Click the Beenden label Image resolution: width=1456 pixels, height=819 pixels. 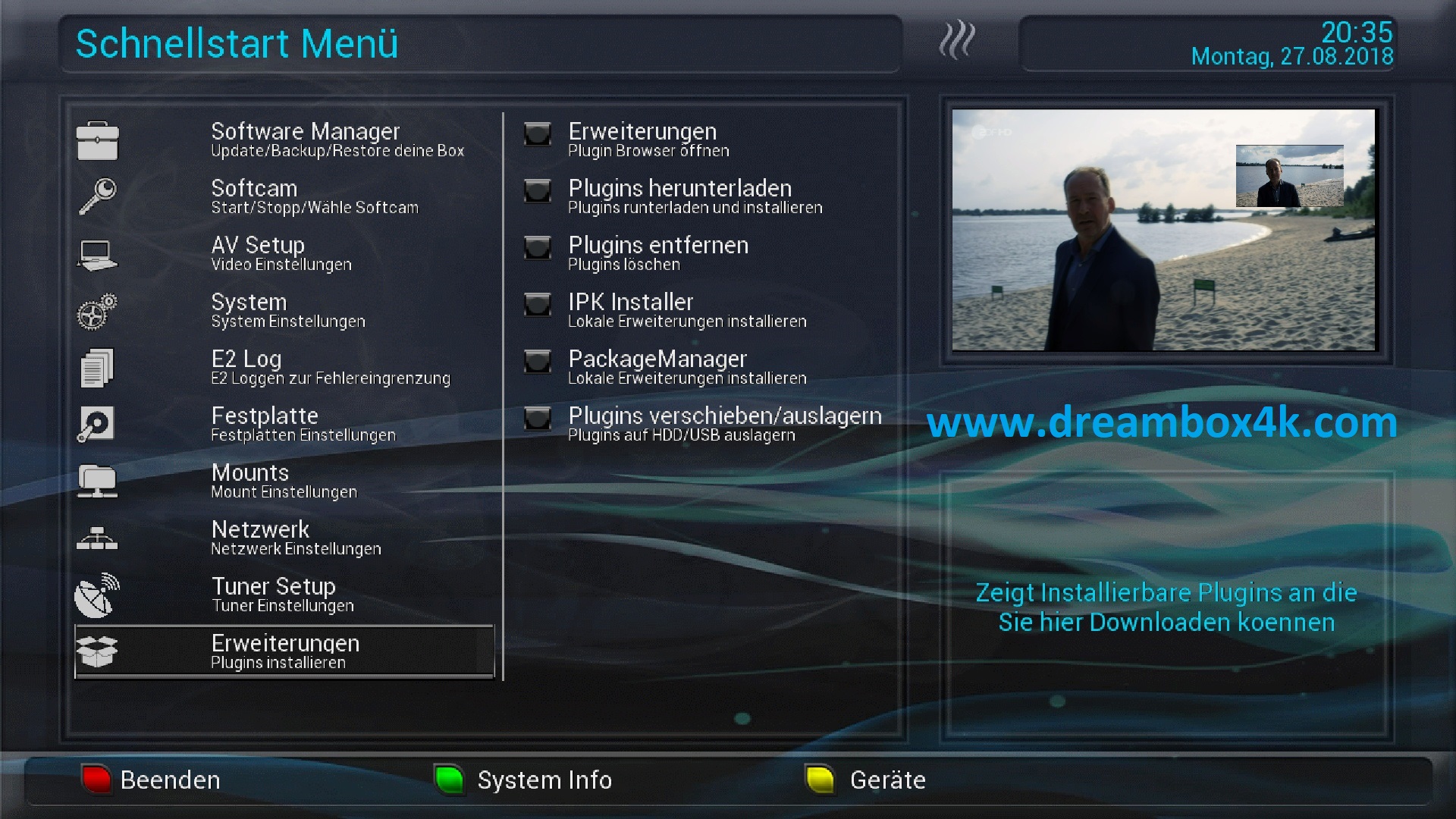pyautogui.click(x=170, y=780)
